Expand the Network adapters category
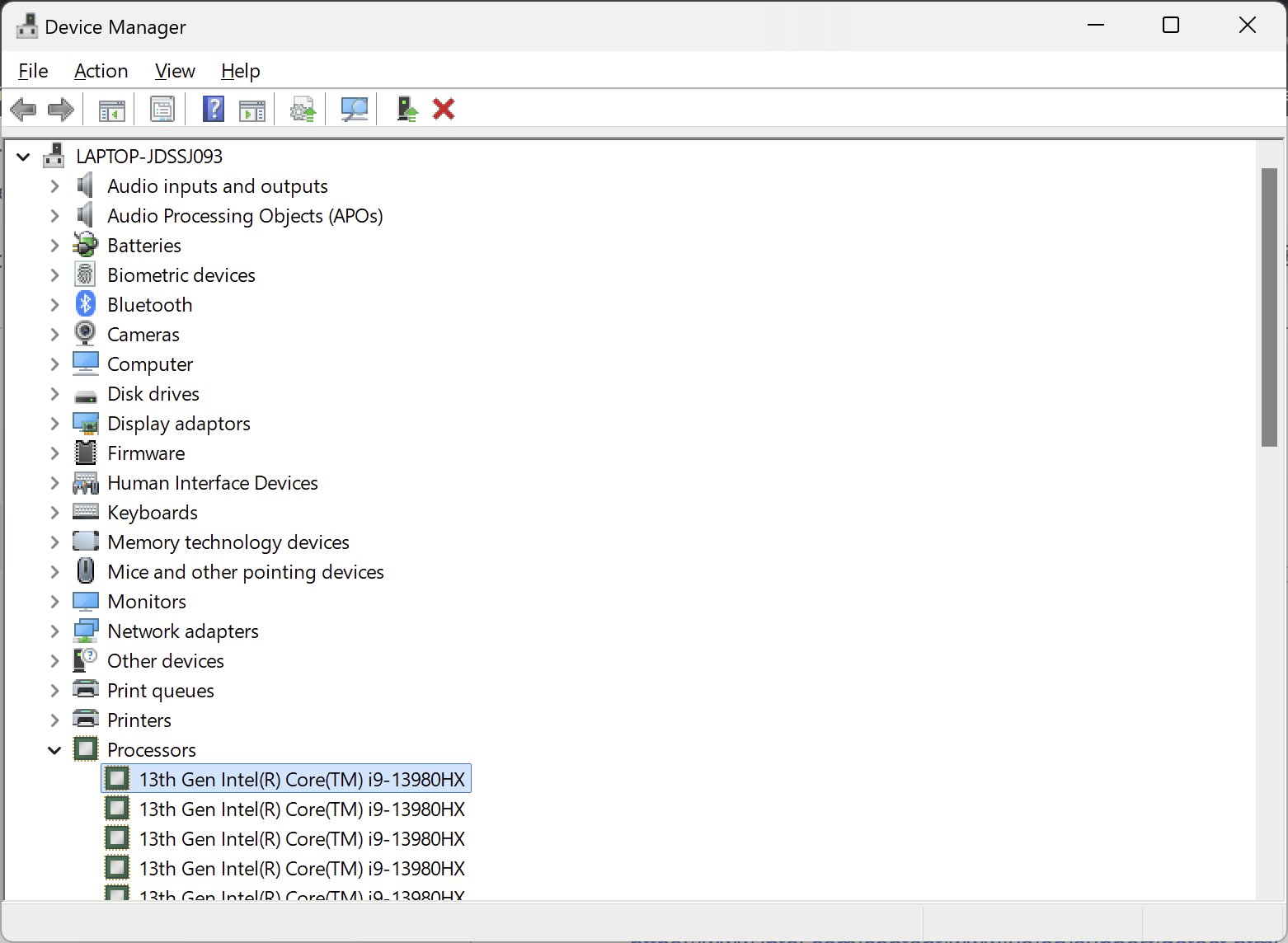Image resolution: width=1288 pixels, height=943 pixels. click(54, 631)
